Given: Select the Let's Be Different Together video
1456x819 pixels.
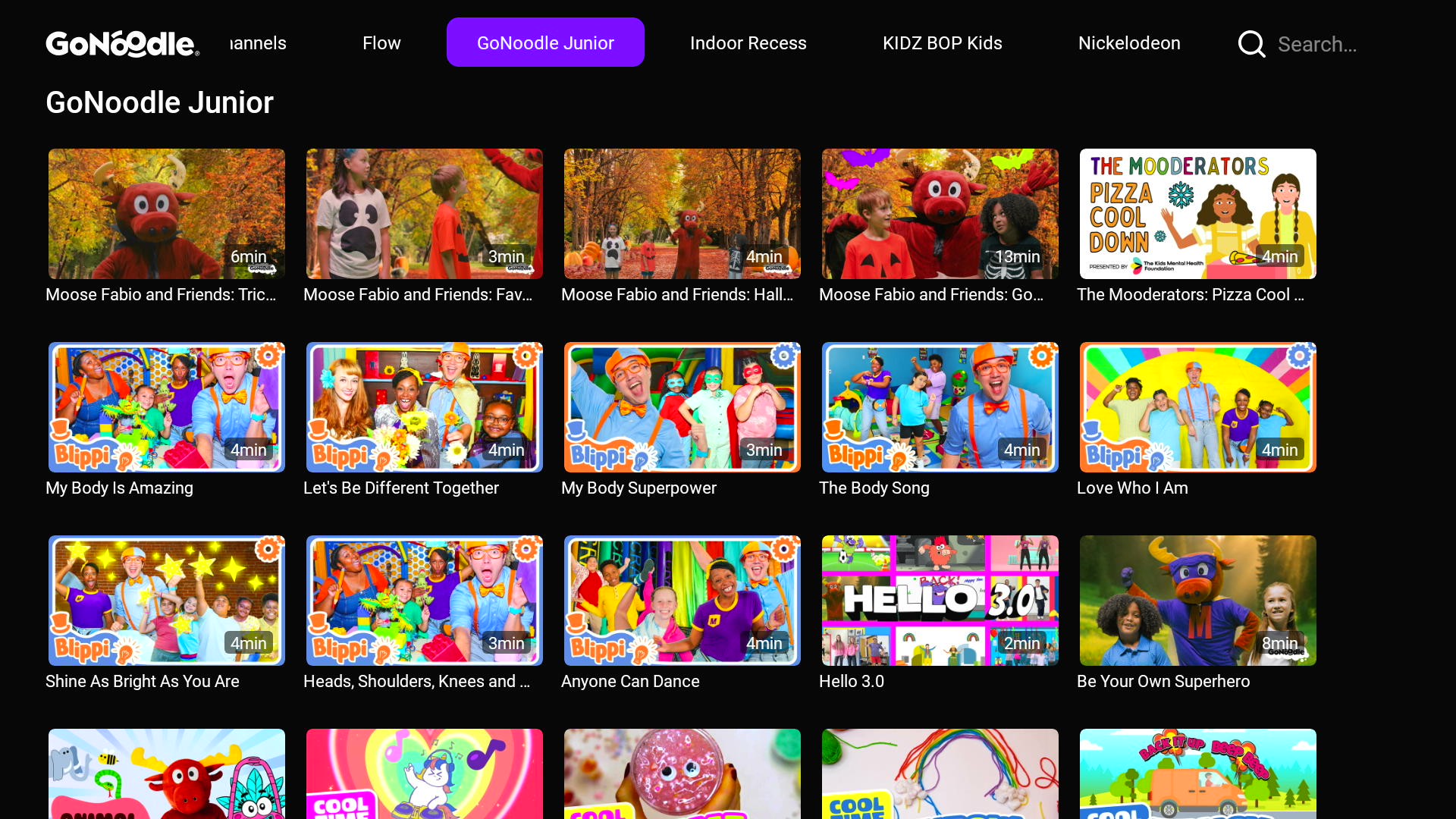Looking at the screenshot, I should tap(424, 406).
